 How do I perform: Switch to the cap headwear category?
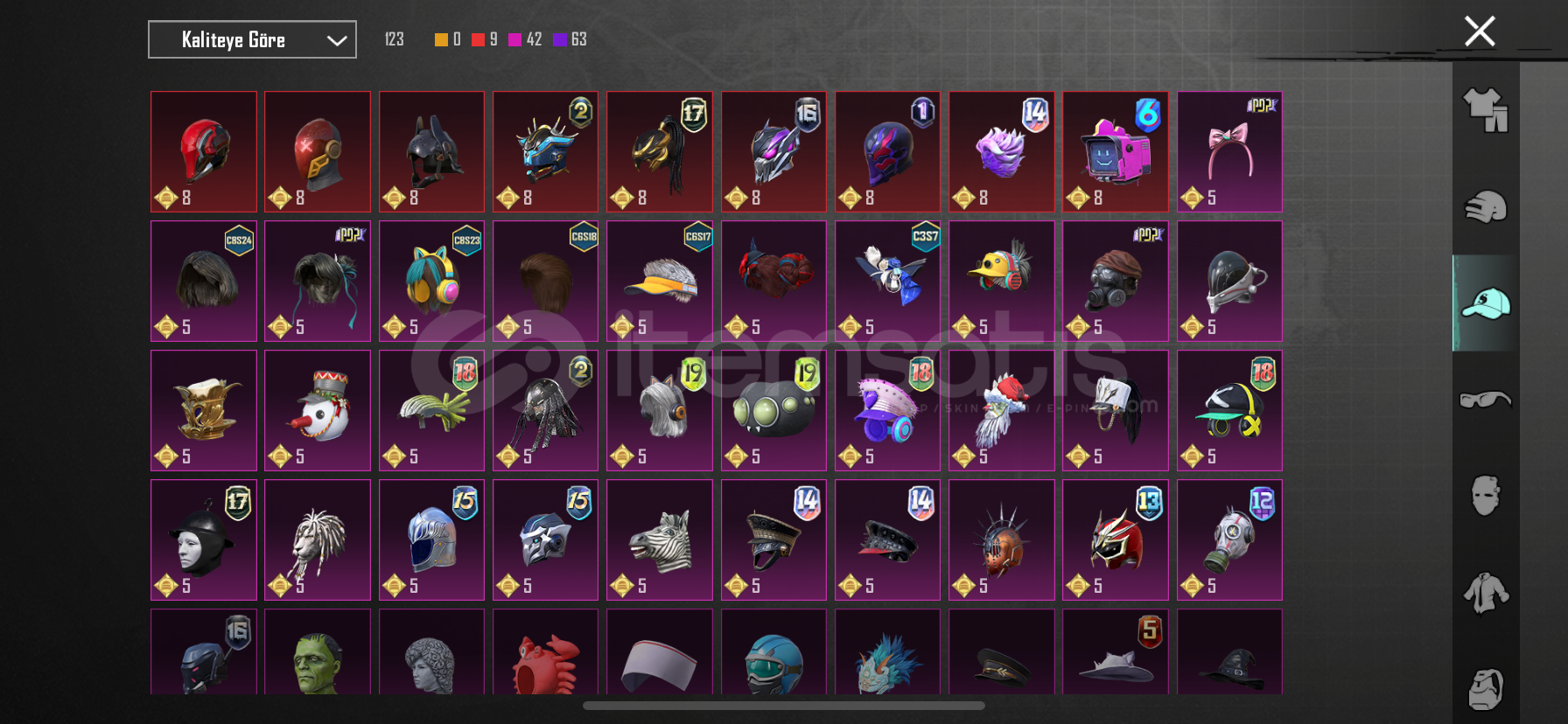click(x=1486, y=303)
